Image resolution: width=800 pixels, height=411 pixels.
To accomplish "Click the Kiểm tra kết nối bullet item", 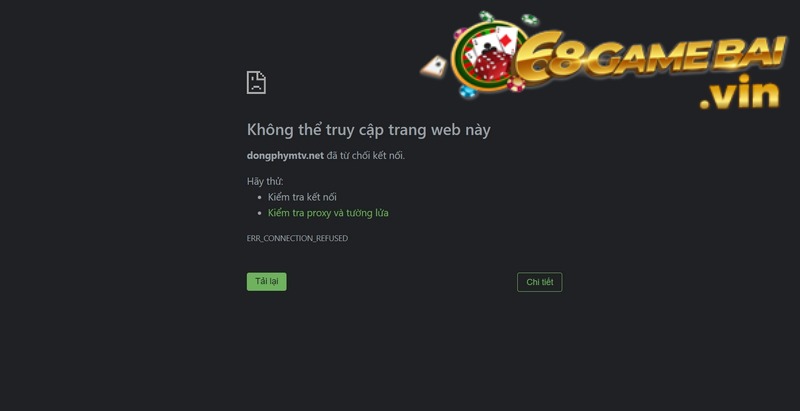I will point(302,197).
